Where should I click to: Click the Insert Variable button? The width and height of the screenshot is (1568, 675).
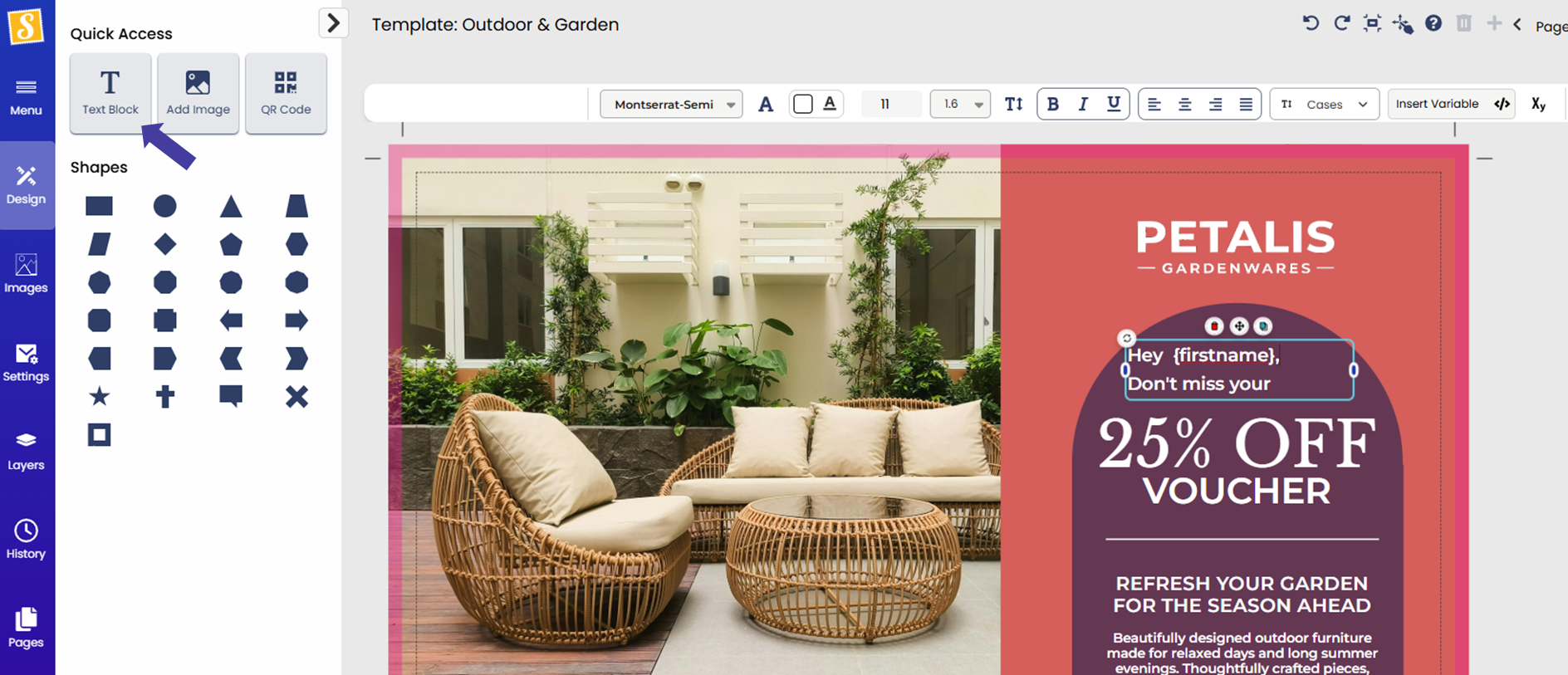click(1437, 104)
